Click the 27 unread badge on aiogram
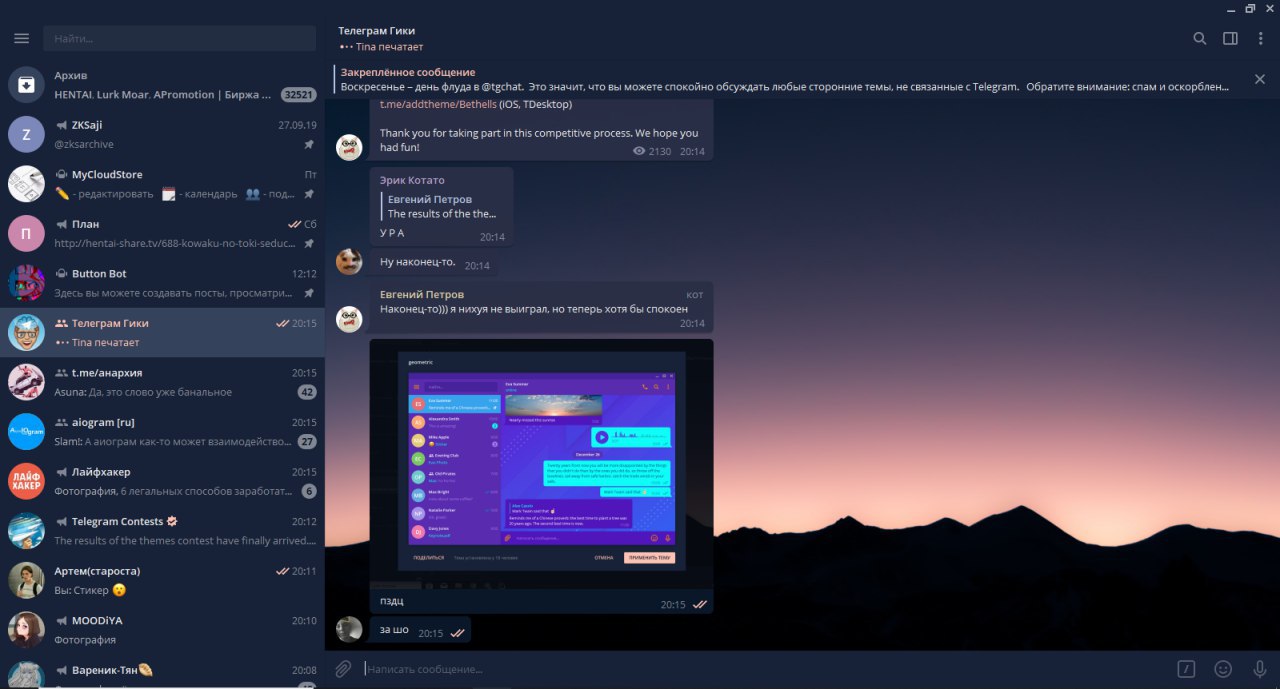This screenshot has height=689, width=1280. (307, 441)
